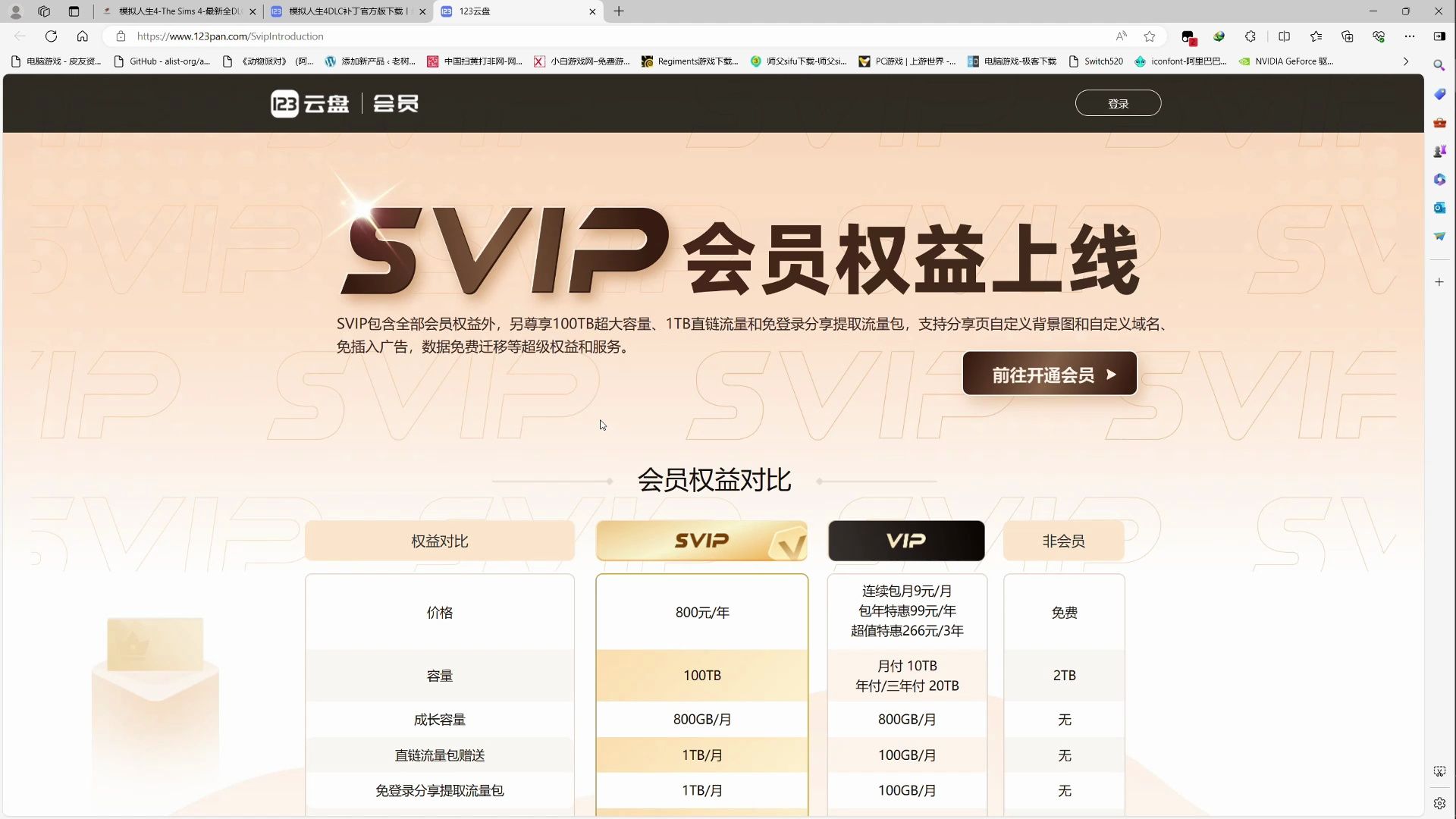The width and height of the screenshot is (1456, 819).
Task: Toggle the Edge sidebar panel icon
Action: click(x=1439, y=36)
